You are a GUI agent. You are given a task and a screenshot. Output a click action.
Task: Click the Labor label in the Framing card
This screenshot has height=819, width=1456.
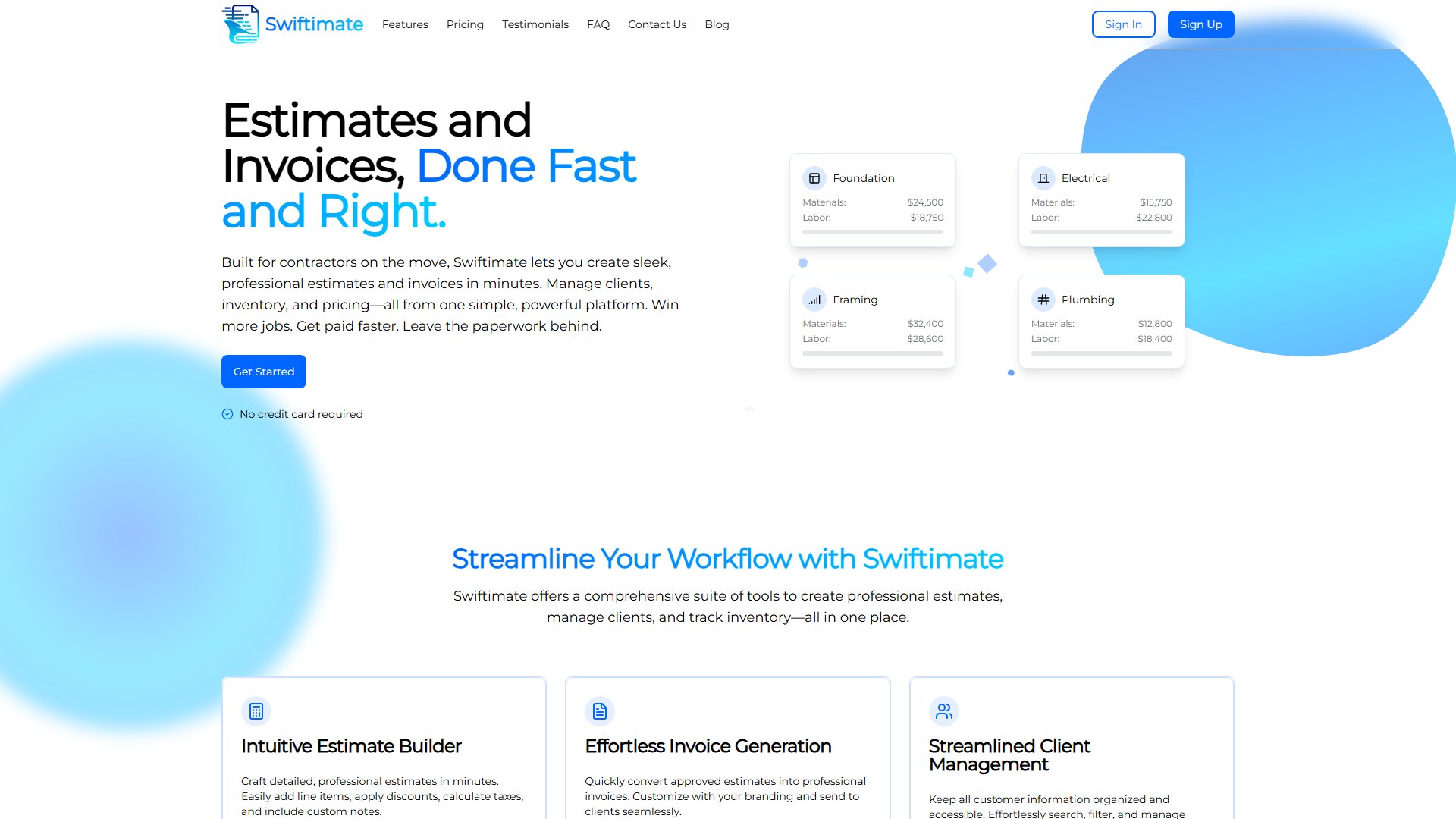tap(817, 339)
